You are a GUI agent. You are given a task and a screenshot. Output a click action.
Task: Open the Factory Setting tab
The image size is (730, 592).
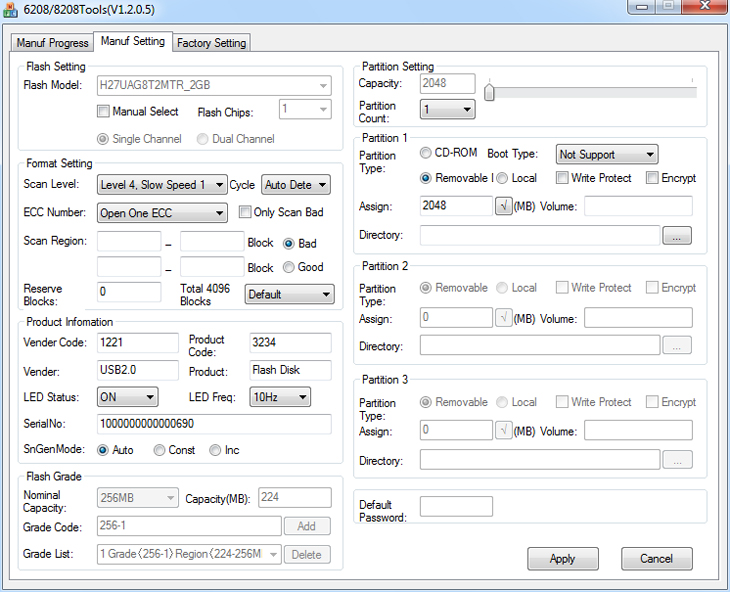pos(211,43)
